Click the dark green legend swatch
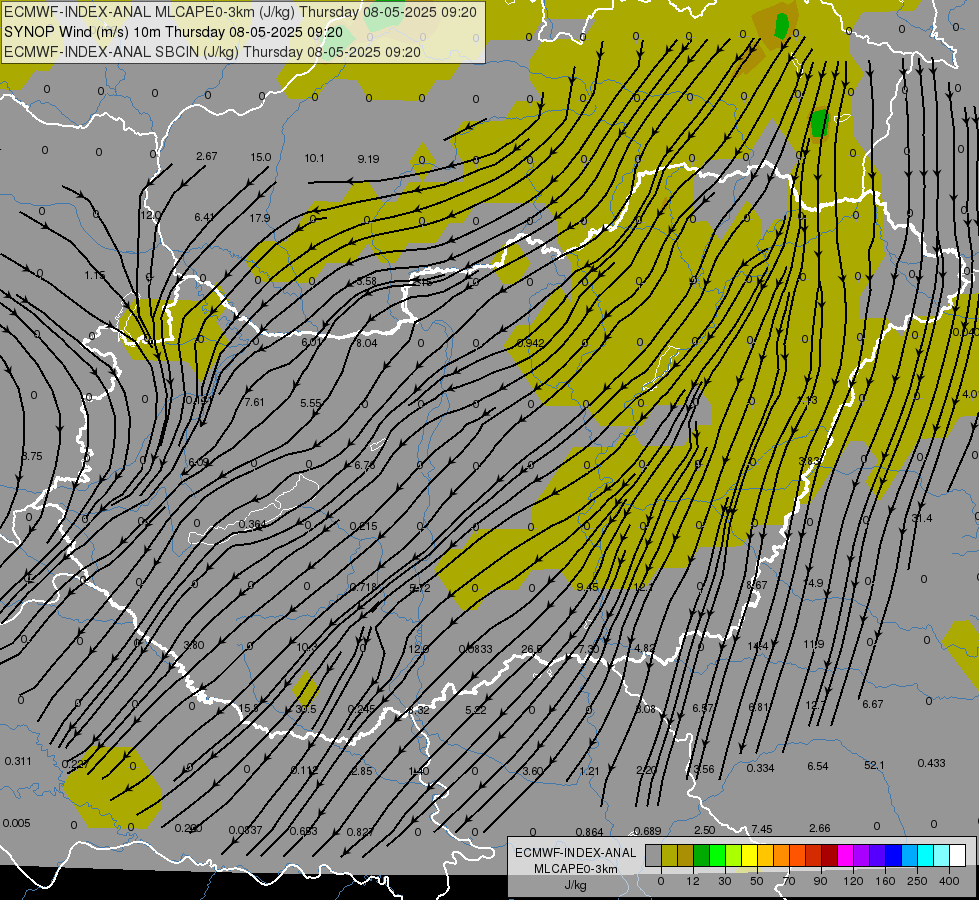 [x=701, y=855]
